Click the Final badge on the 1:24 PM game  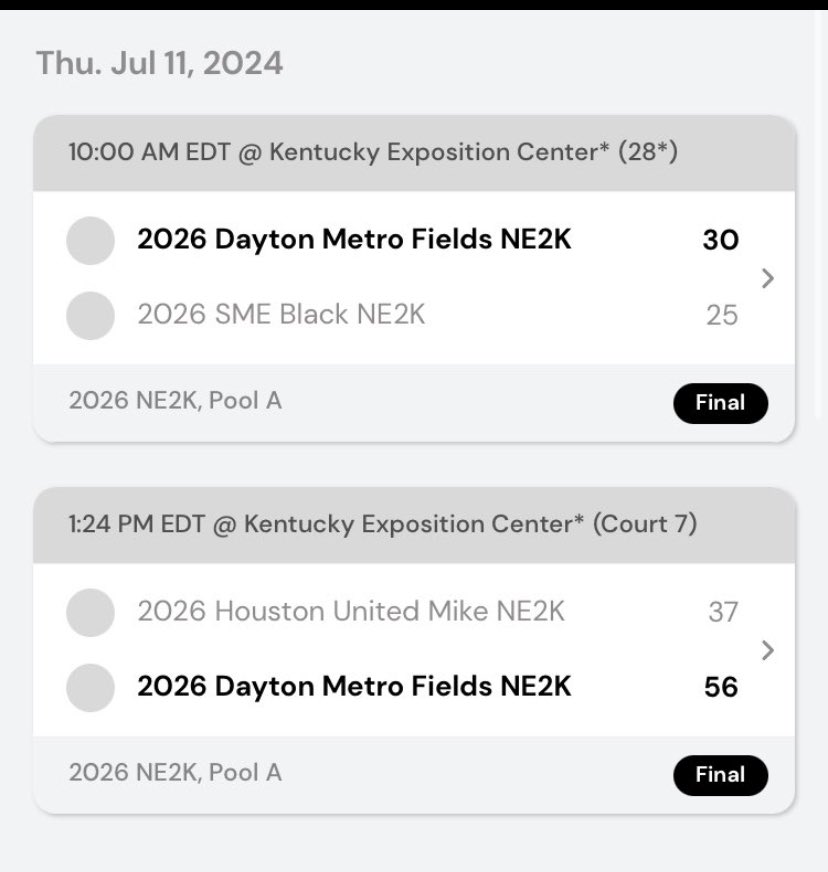click(x=720, y=775)
